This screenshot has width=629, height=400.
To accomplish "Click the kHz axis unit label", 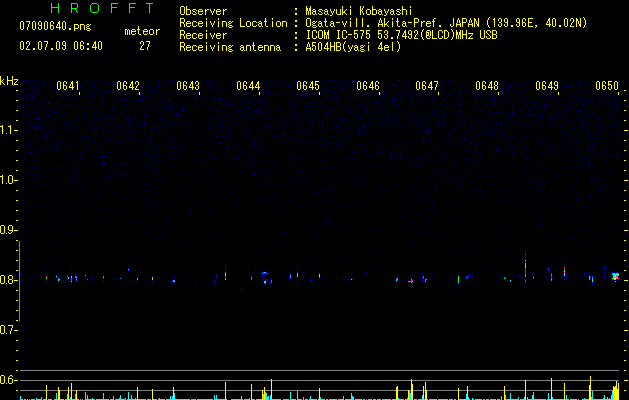I will (x=9, y=81).
